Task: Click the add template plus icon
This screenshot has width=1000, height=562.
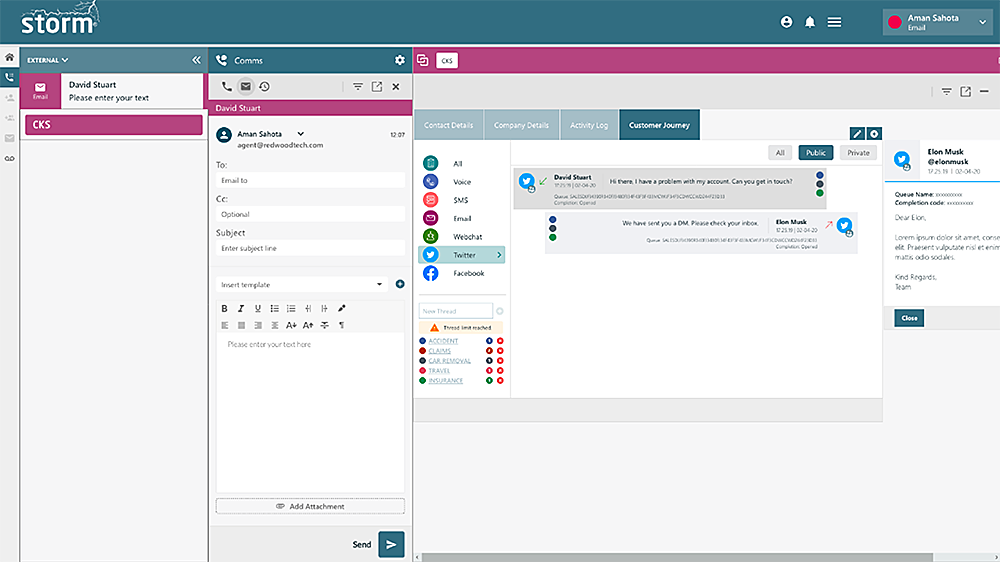Action: click(400, 284)
